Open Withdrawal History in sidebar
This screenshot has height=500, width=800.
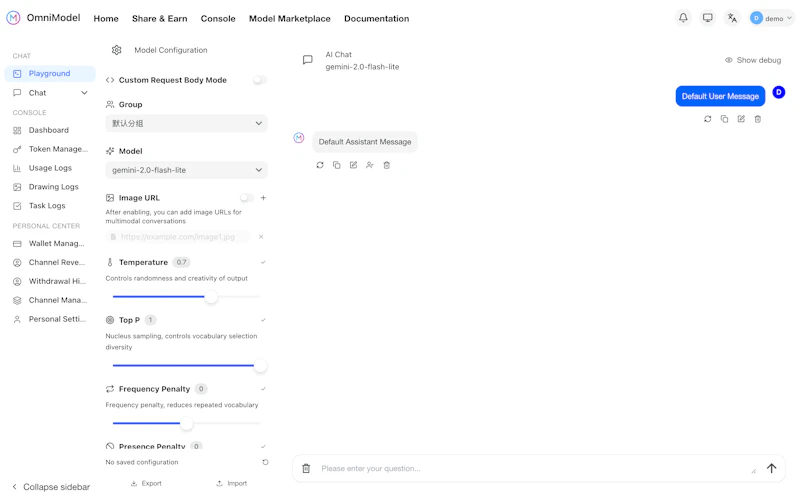pos(50,281)
